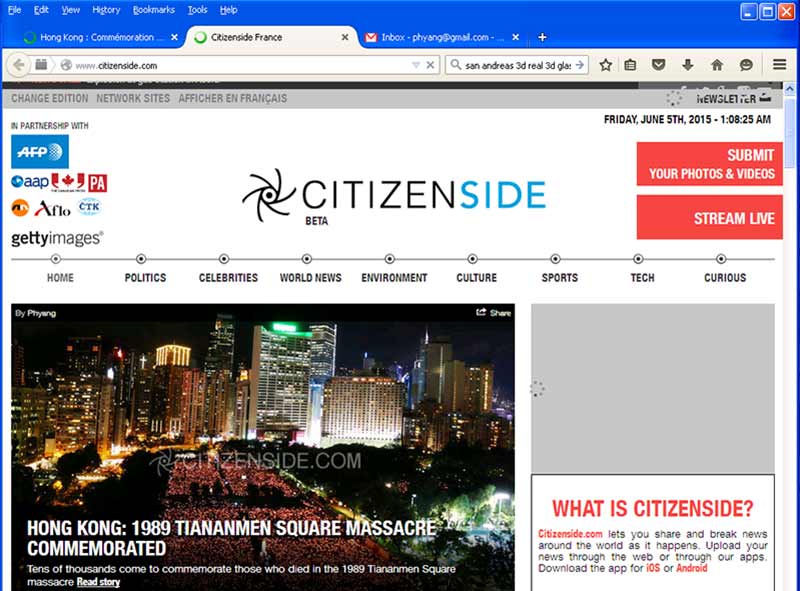Open the NETWORK SITES menu

pyautogui.click(x=133, y=98)
